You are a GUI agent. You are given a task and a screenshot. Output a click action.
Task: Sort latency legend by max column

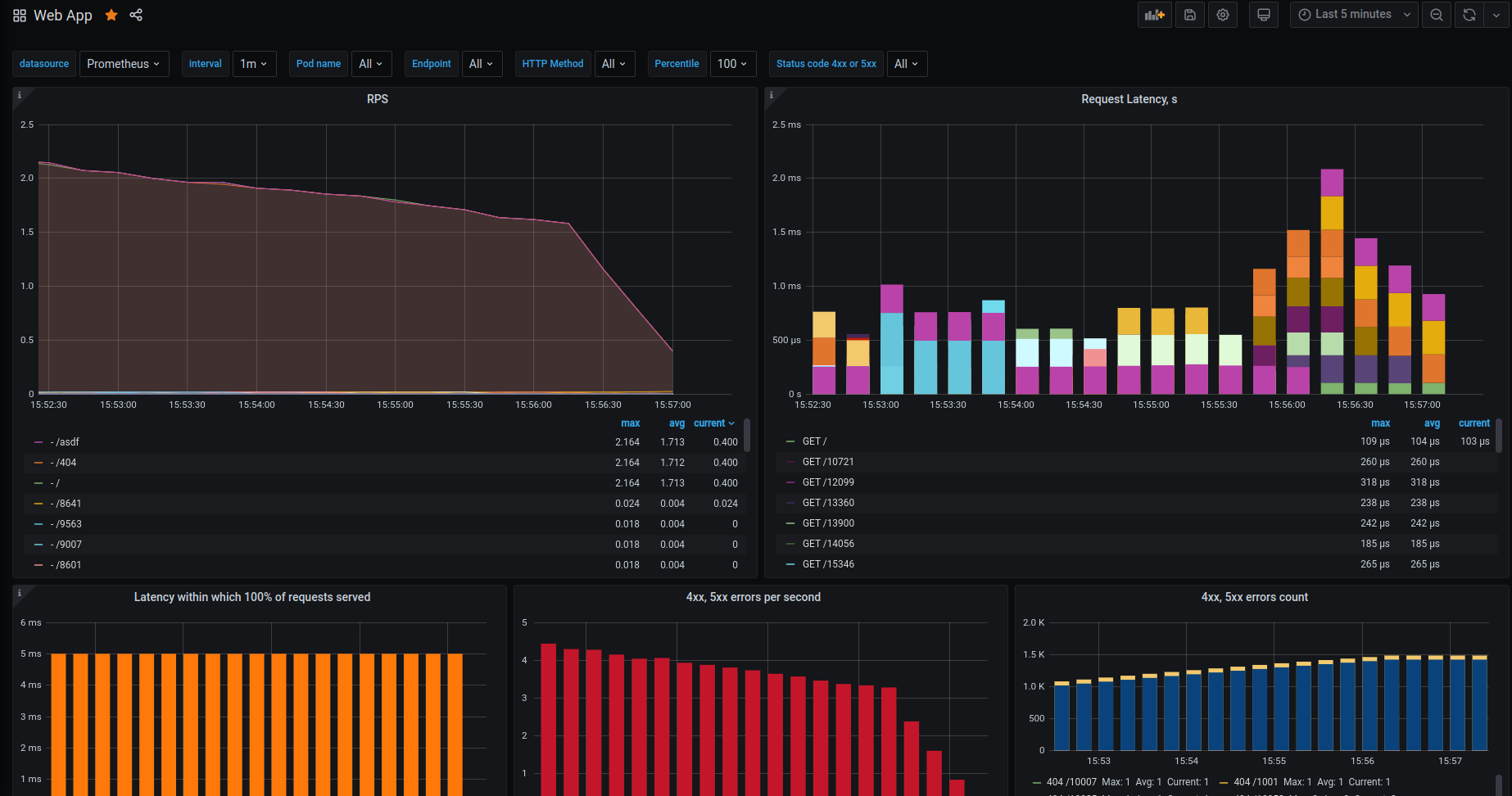pyautogui.click(x=1381, y=423)
